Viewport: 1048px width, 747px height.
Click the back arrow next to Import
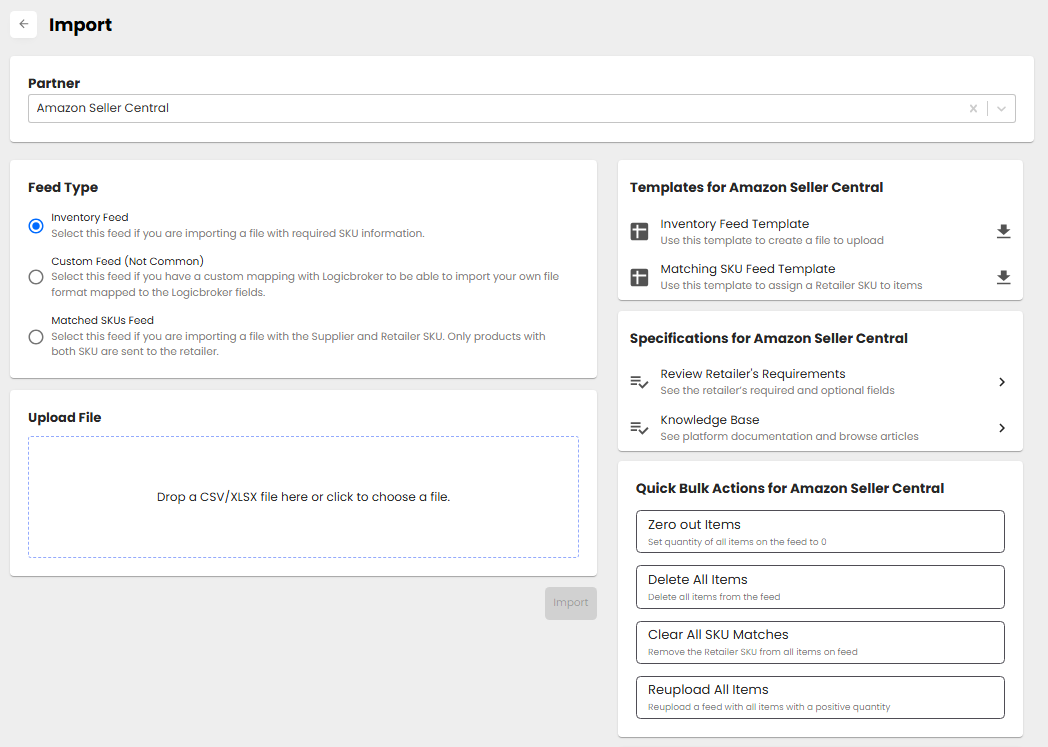[24, 25]
